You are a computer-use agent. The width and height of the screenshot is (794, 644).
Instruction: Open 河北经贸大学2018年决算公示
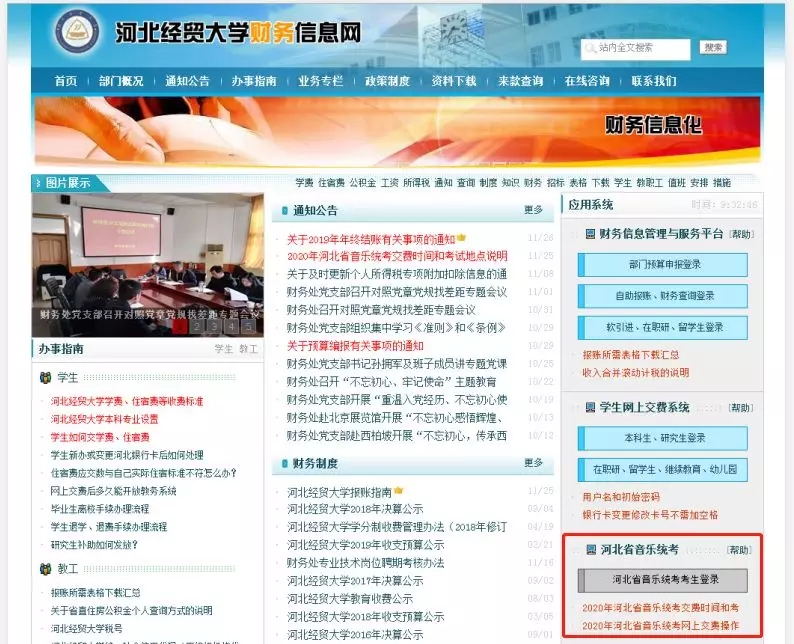[x=355, y=509]
